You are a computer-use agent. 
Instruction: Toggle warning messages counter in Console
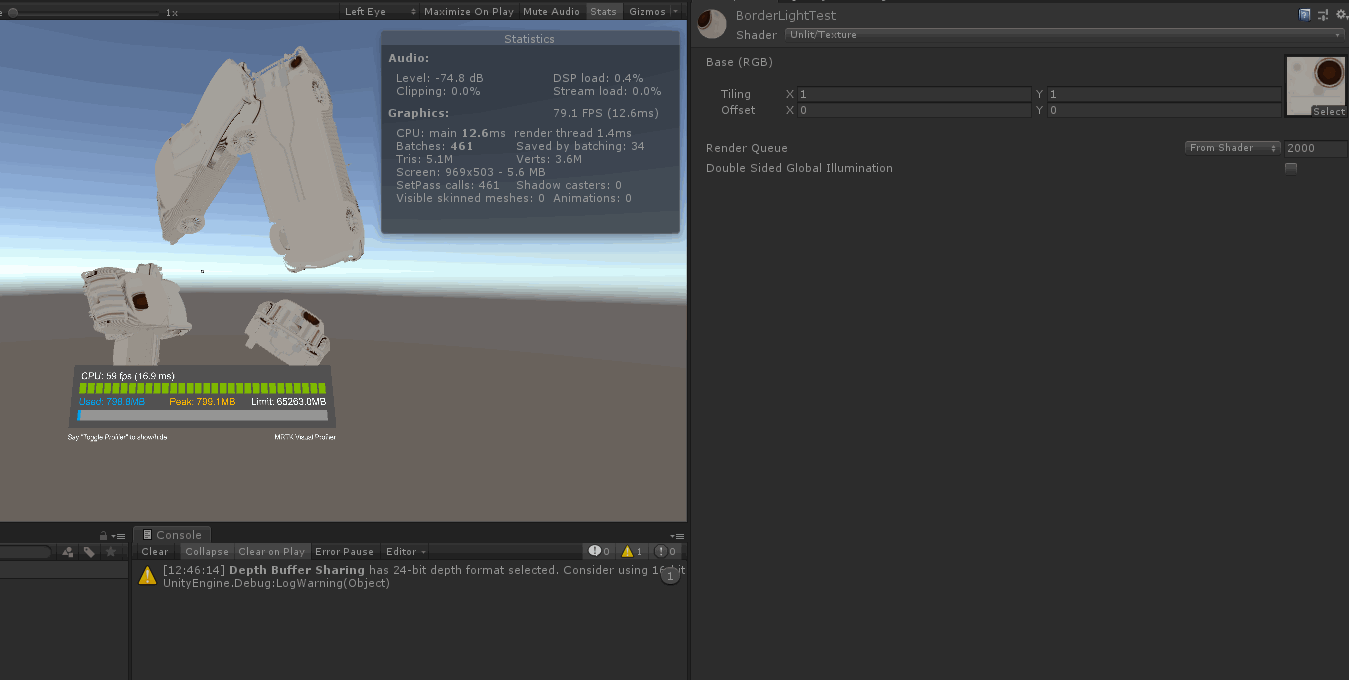[x=632, y=551]
